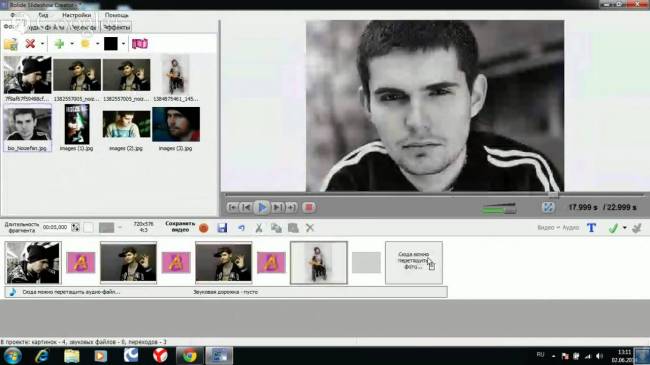The width and height of the screenshot is (650, 365).
Task: Open Google Chrome from the taskbar
Action: pyautogui.click(x=190, y=356)
